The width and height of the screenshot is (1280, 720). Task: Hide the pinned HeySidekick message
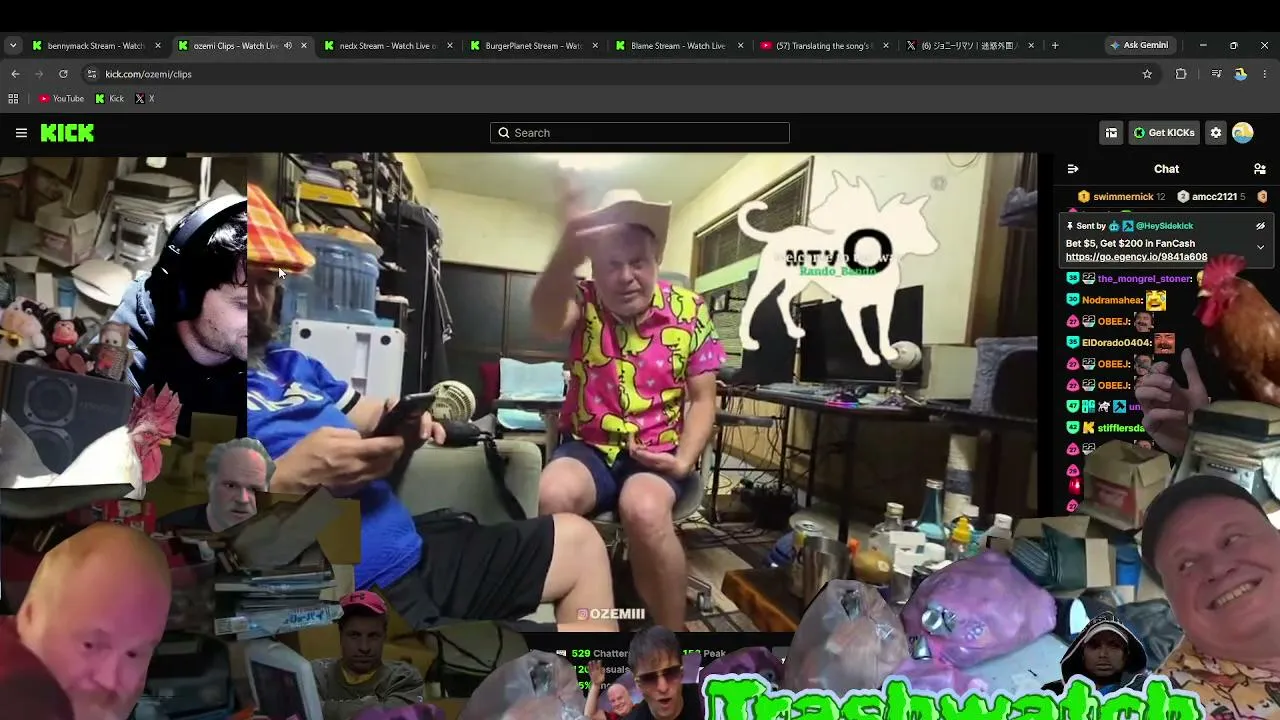click(1260, 226)
